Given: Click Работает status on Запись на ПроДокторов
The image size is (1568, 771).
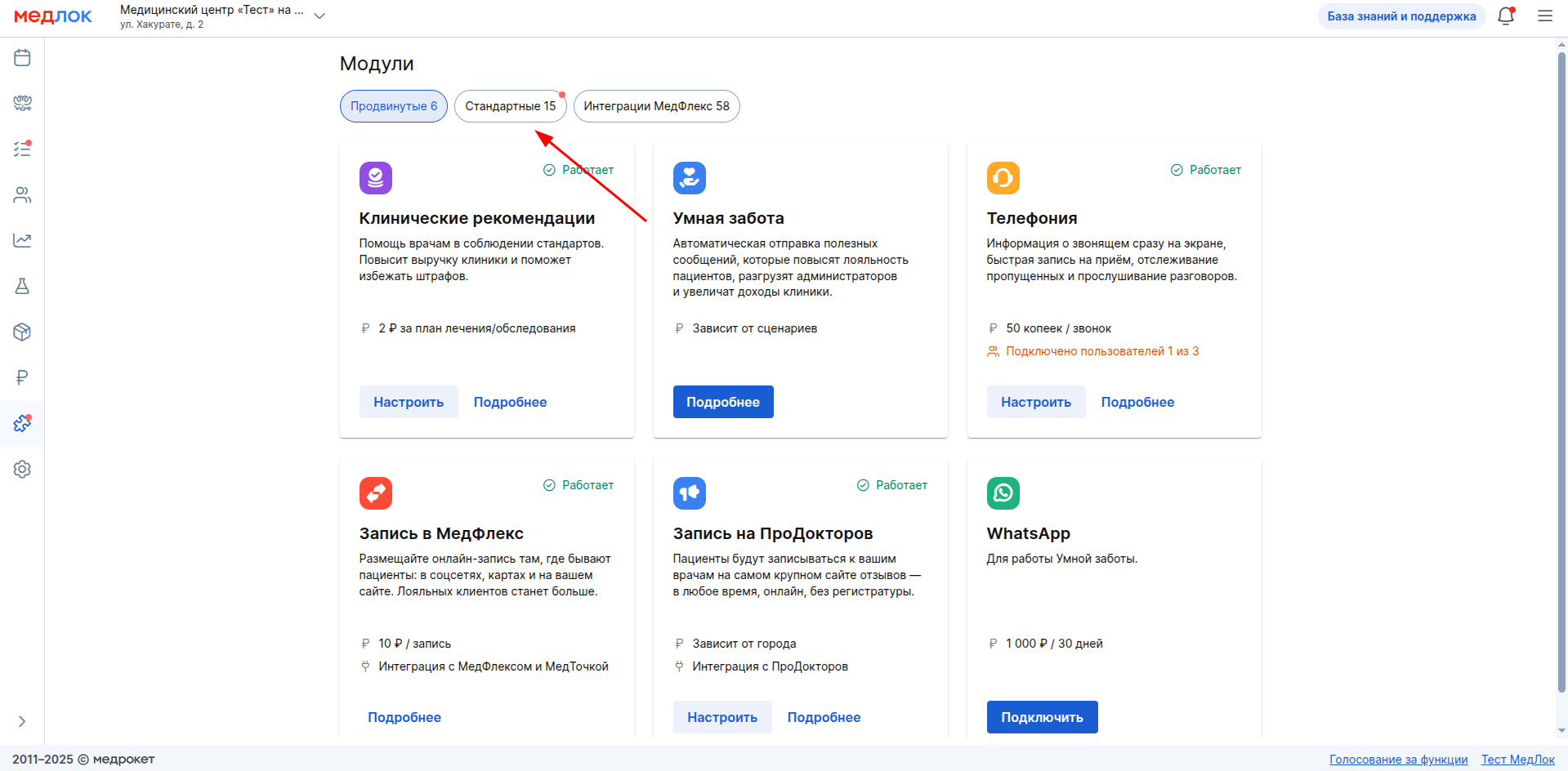Looking at the screenshot, I should pos(892,485).
